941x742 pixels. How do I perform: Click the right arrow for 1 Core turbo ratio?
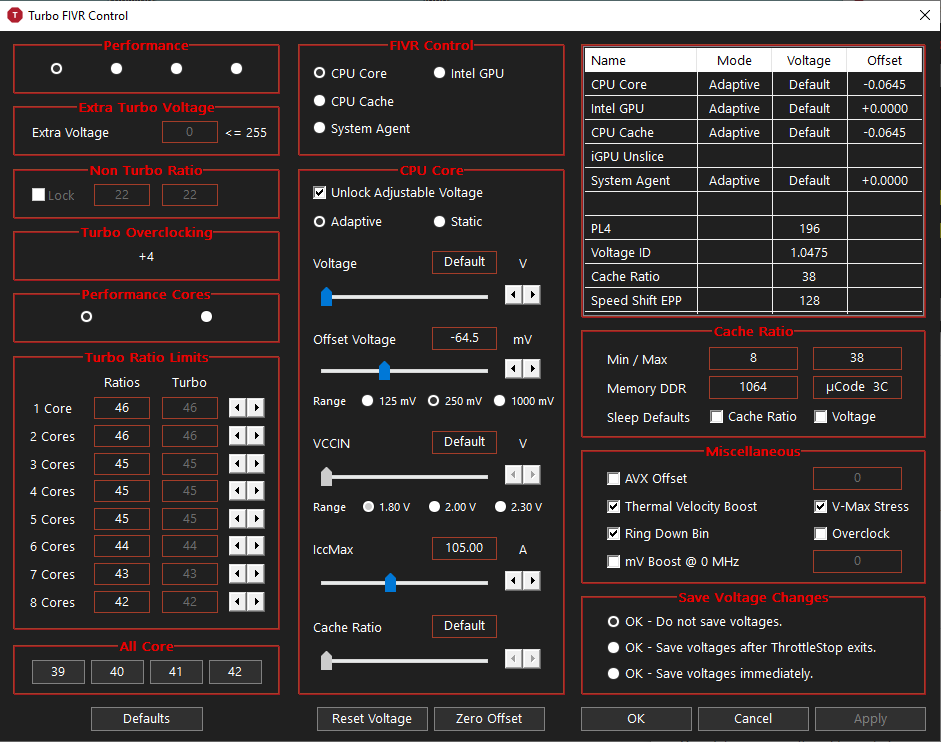(x=256, y=408)
